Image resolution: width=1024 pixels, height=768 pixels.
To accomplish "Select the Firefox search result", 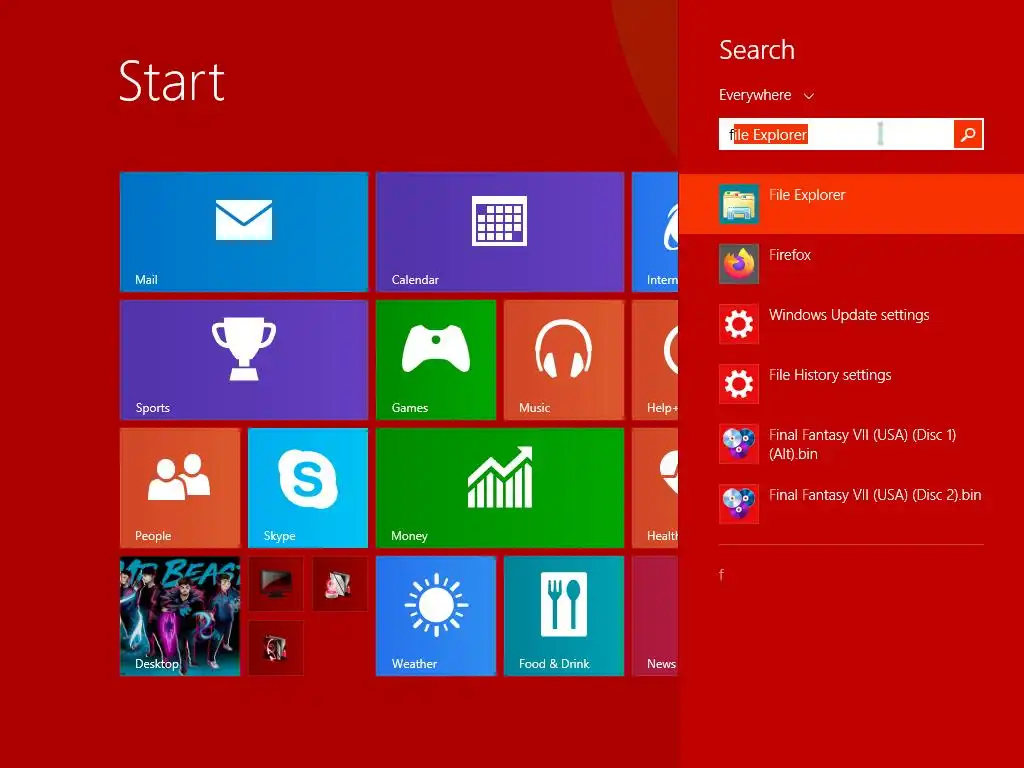I will click(x=852, y=264).
